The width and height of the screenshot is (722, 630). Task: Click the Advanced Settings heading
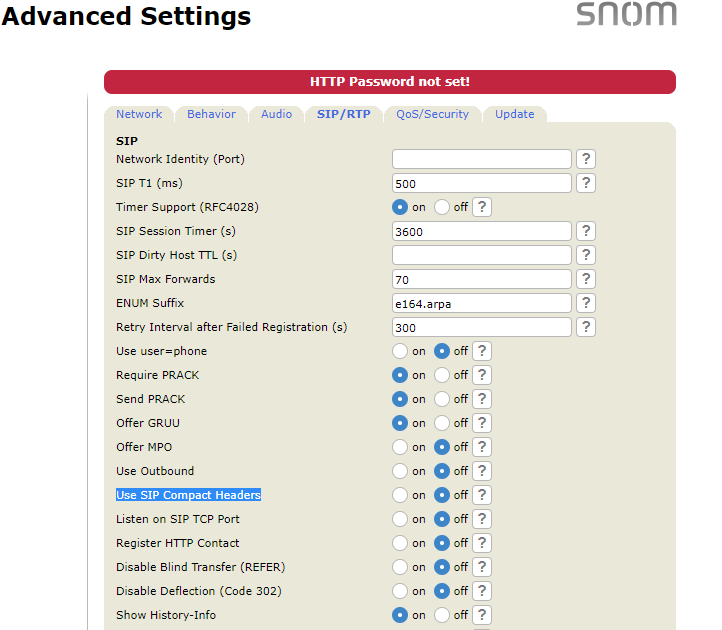126,16
